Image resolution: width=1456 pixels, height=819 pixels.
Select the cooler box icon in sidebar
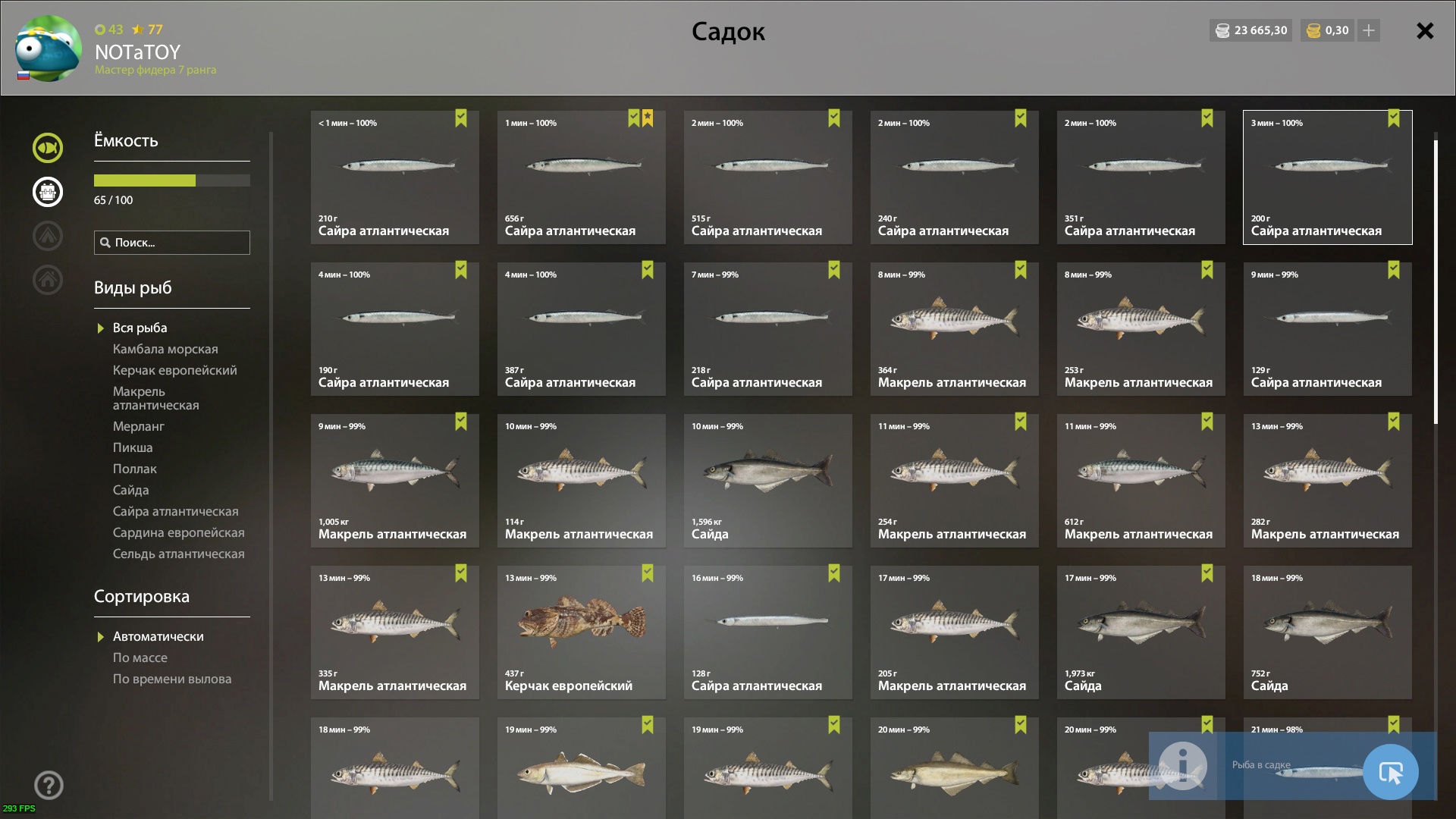click(48, 191)
